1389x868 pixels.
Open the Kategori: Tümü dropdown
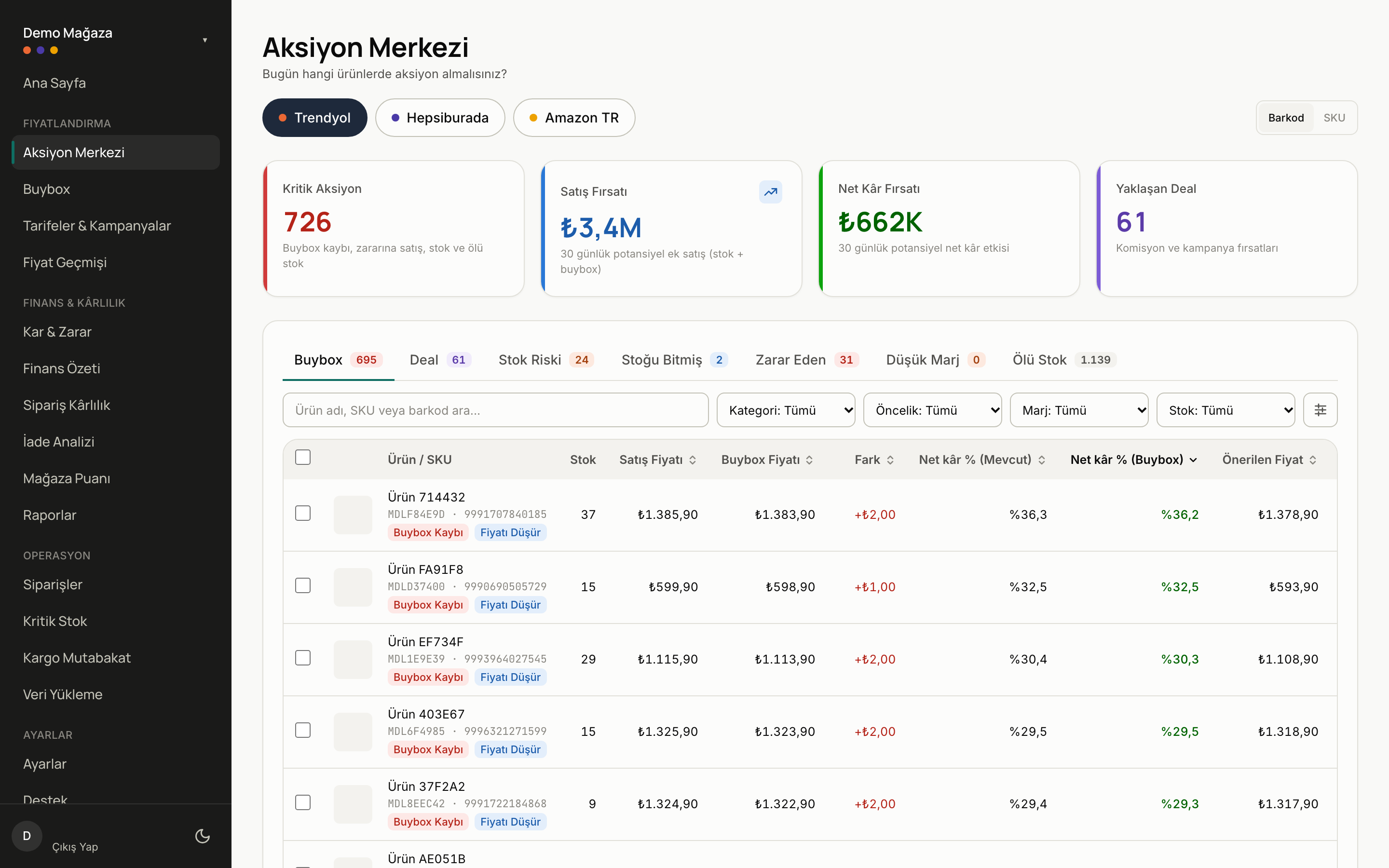(786, 410)
